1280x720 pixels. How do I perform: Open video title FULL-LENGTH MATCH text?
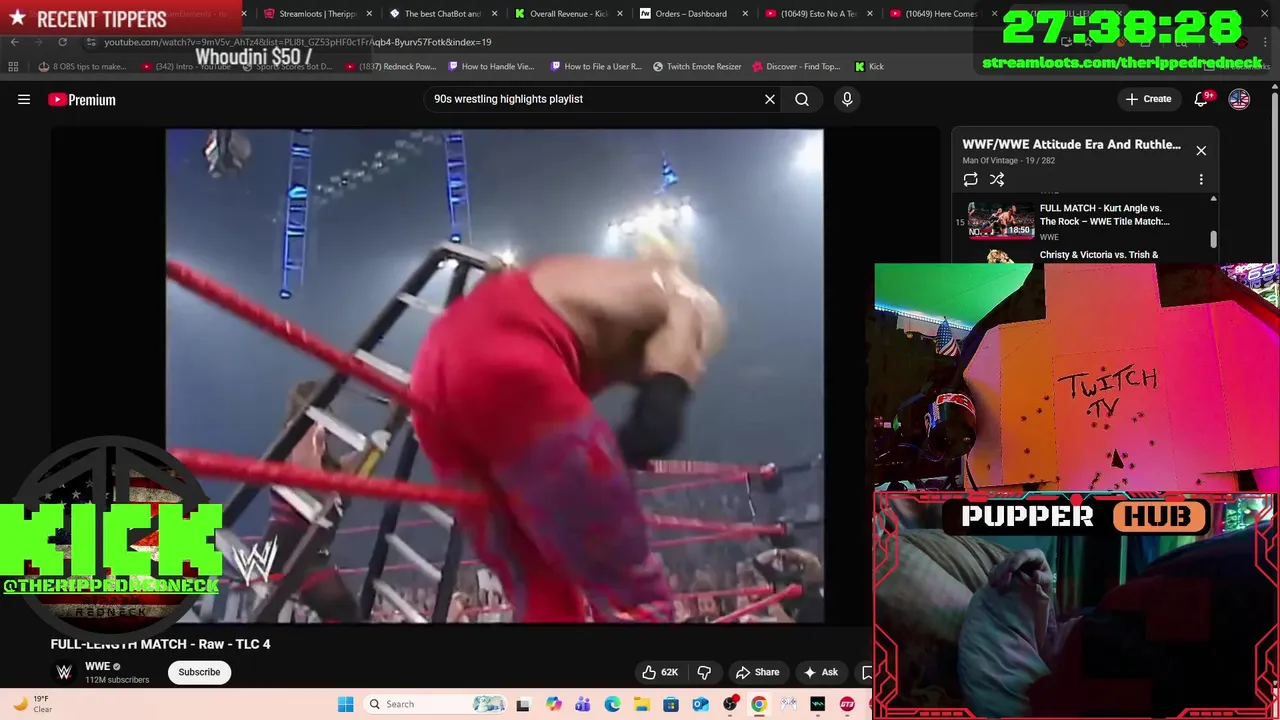[x=160, y=644]
